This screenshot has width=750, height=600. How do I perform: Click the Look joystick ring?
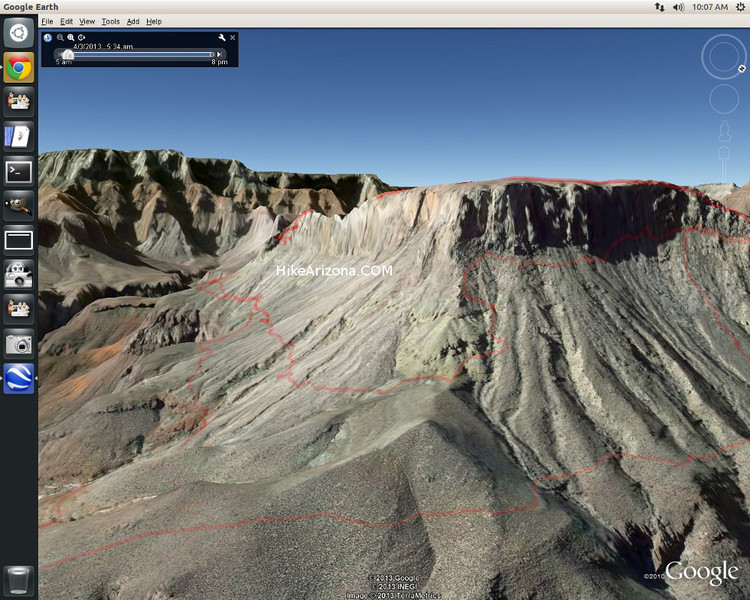coord(724,56)
